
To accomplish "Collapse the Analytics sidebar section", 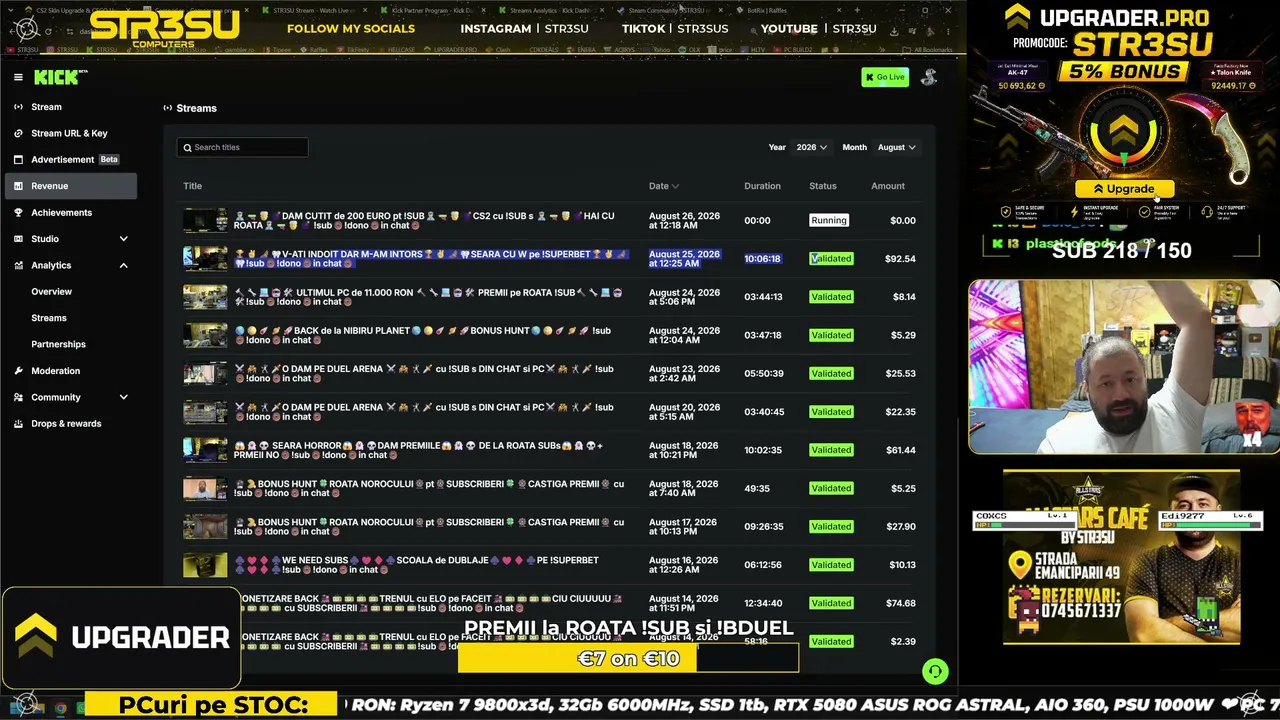I will (124, 265).
